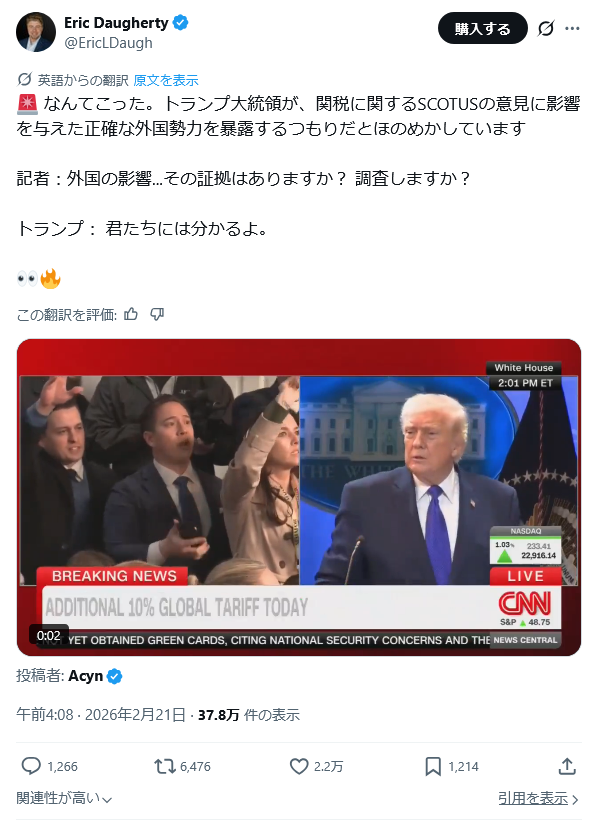Click the Eric Daugherty display name
This screenshot has width=598, height=820.
click(x=116, y=22)
